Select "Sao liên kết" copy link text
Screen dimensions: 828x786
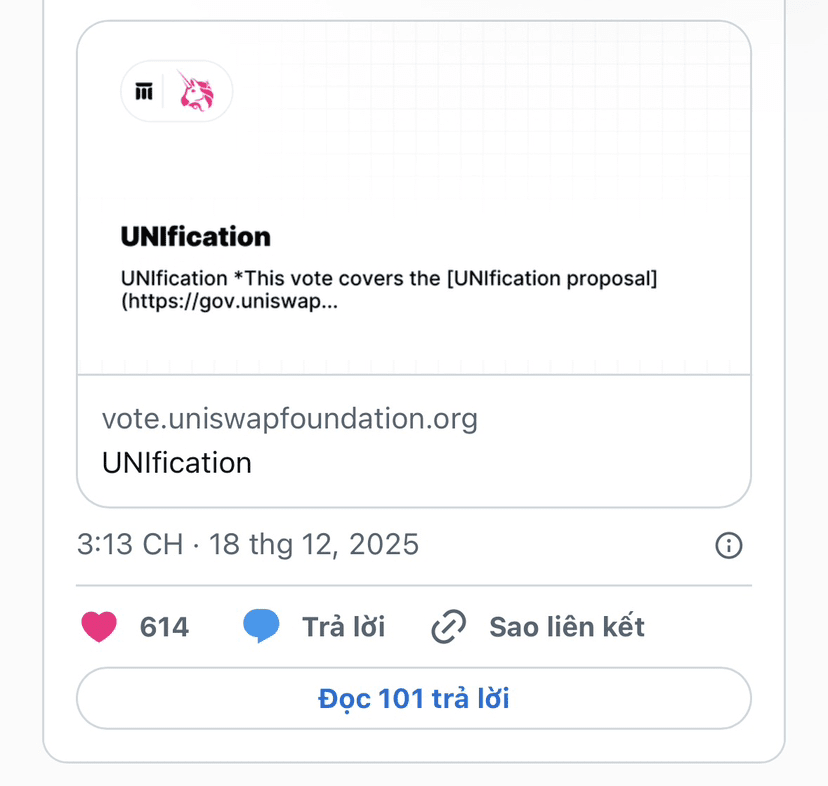pos(566,627)
